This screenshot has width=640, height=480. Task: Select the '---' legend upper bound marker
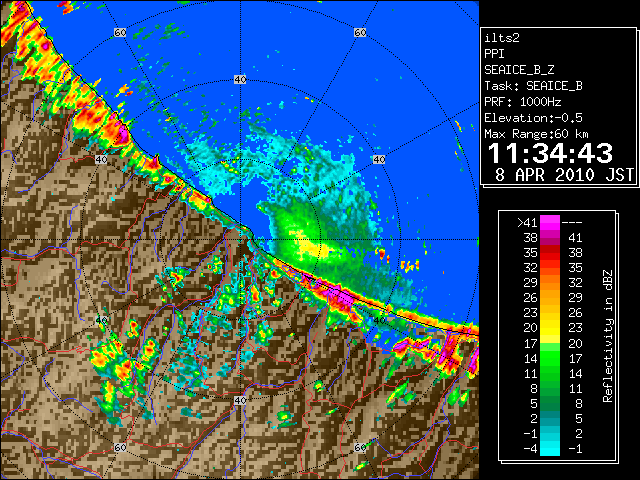click(x=572, y=223)
